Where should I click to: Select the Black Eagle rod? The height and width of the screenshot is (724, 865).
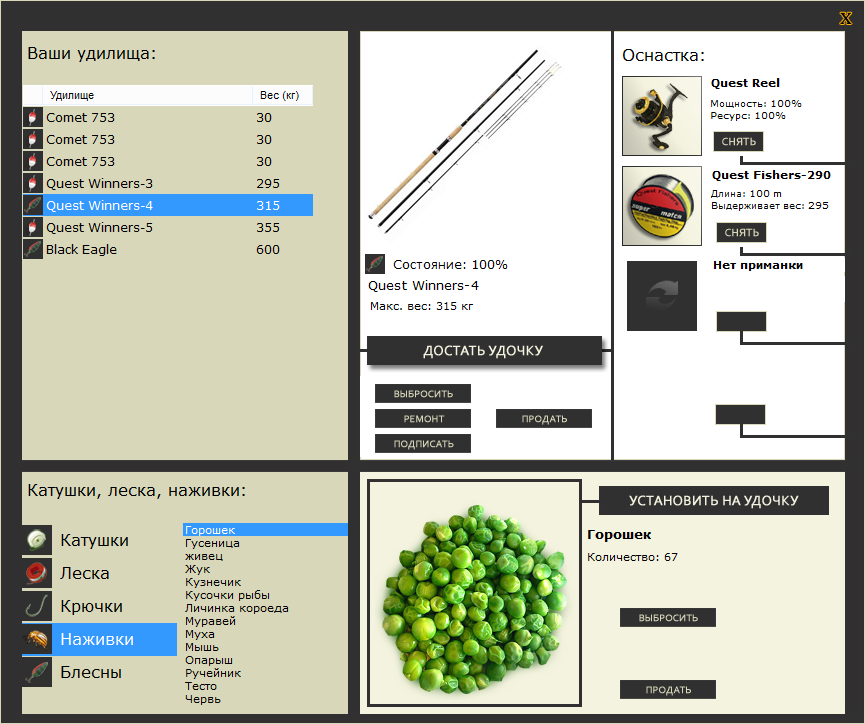(168, 249)
